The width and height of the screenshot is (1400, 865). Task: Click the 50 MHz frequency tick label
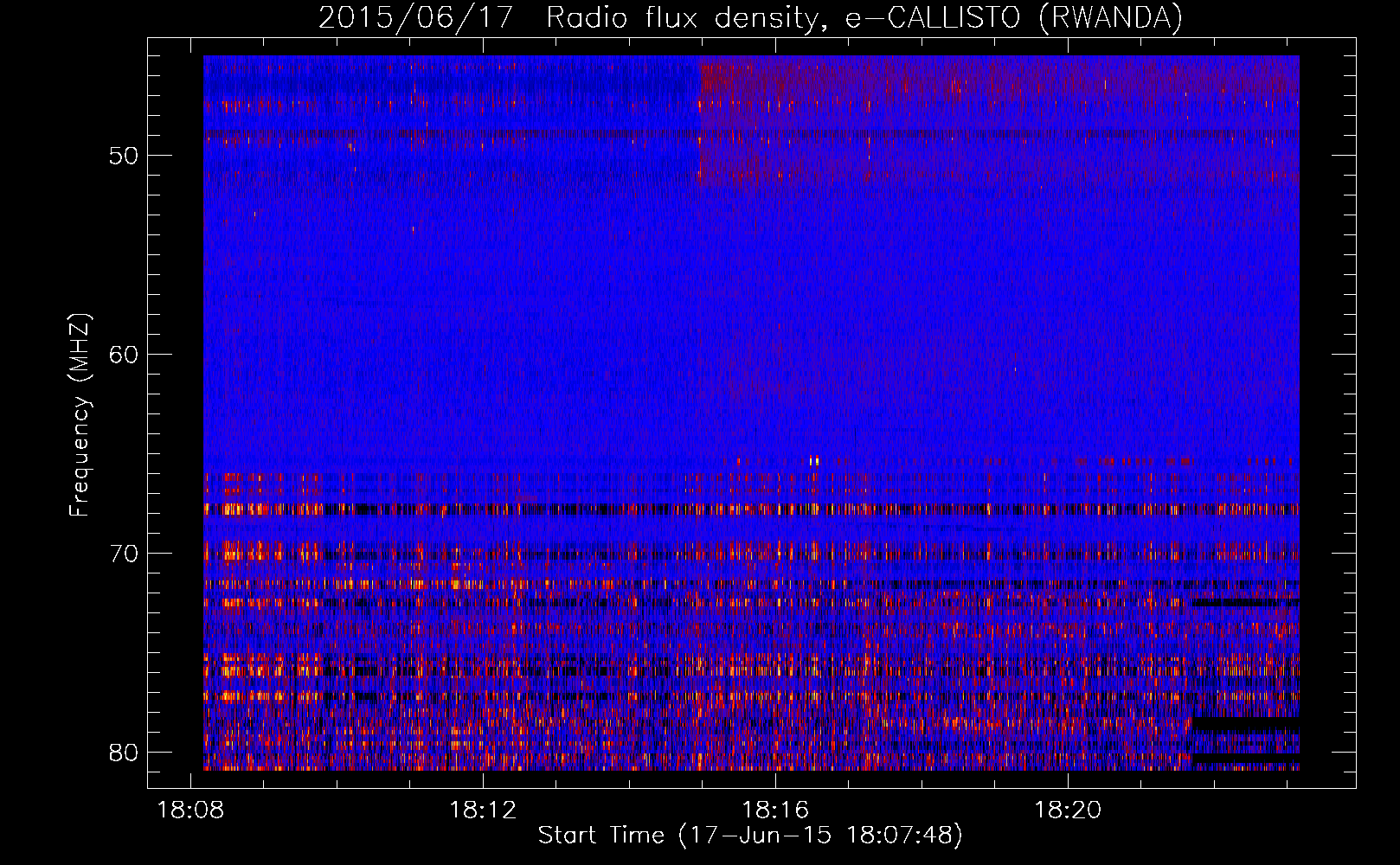pyautogui.click(x=125, y=156)
